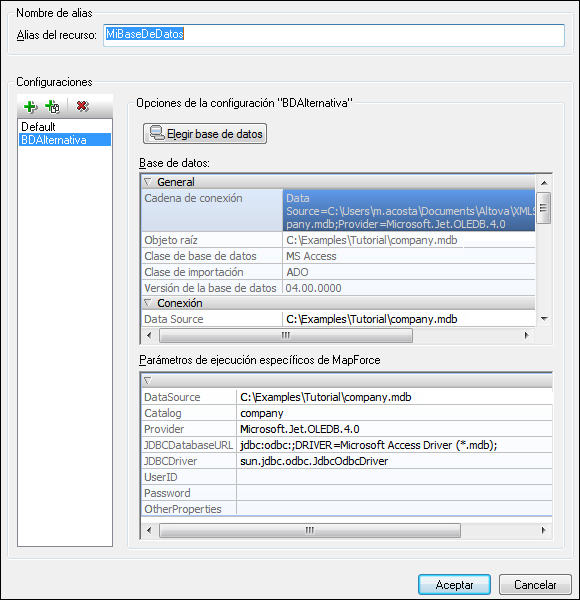The width and height of the screenshot is (580, 600).
Task: Collapse MapForce parameters section triangle
Action: coord(148,380)
